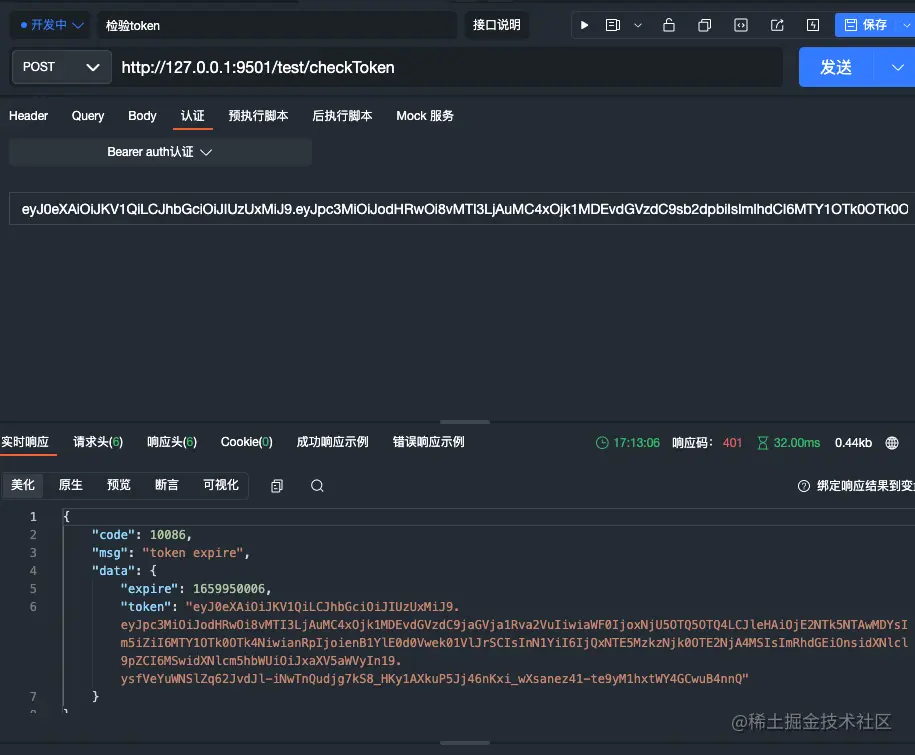Click the bearer token input field

pyautogui.click(x=462, y=209)
